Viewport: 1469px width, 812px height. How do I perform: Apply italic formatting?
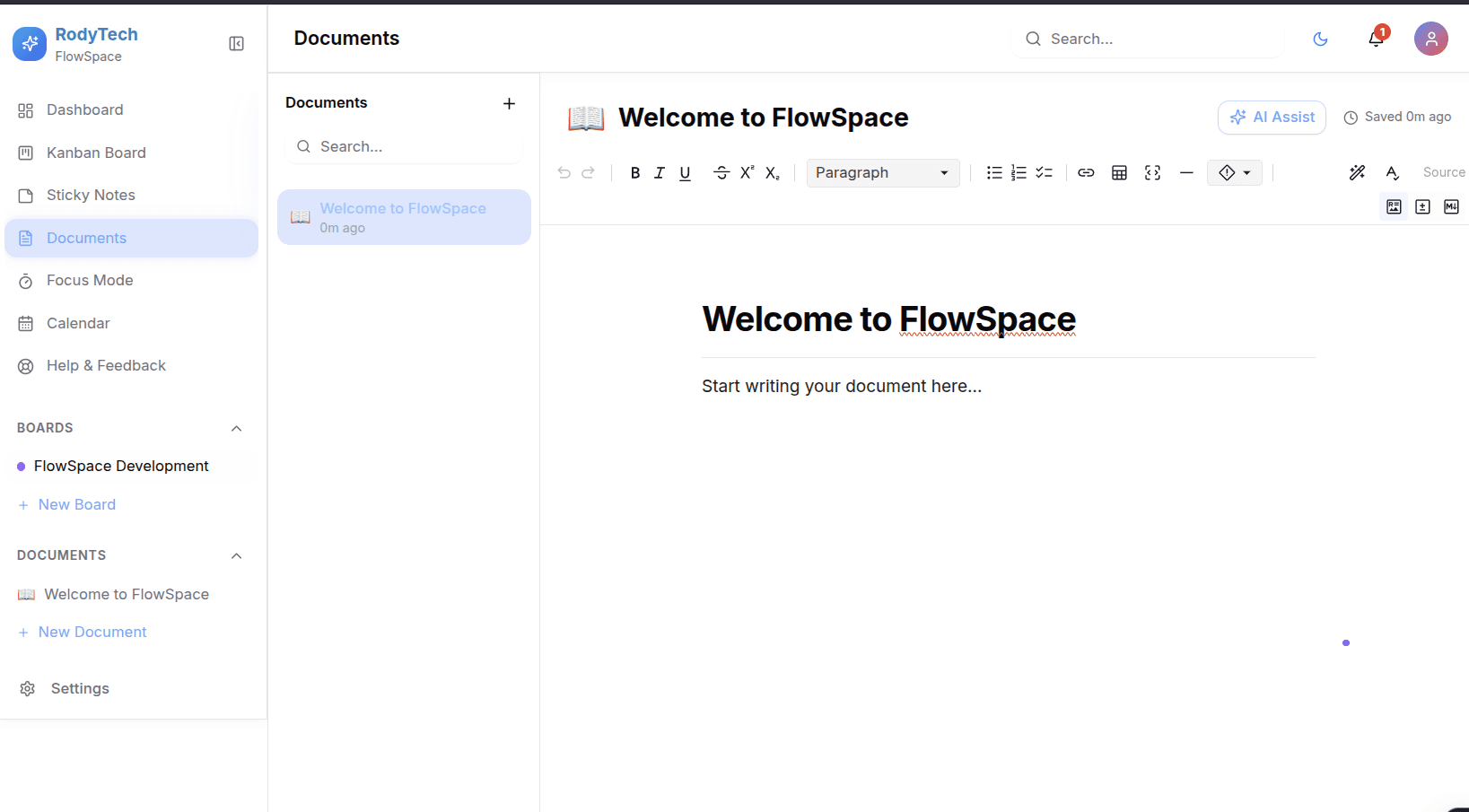pos(660,172)
